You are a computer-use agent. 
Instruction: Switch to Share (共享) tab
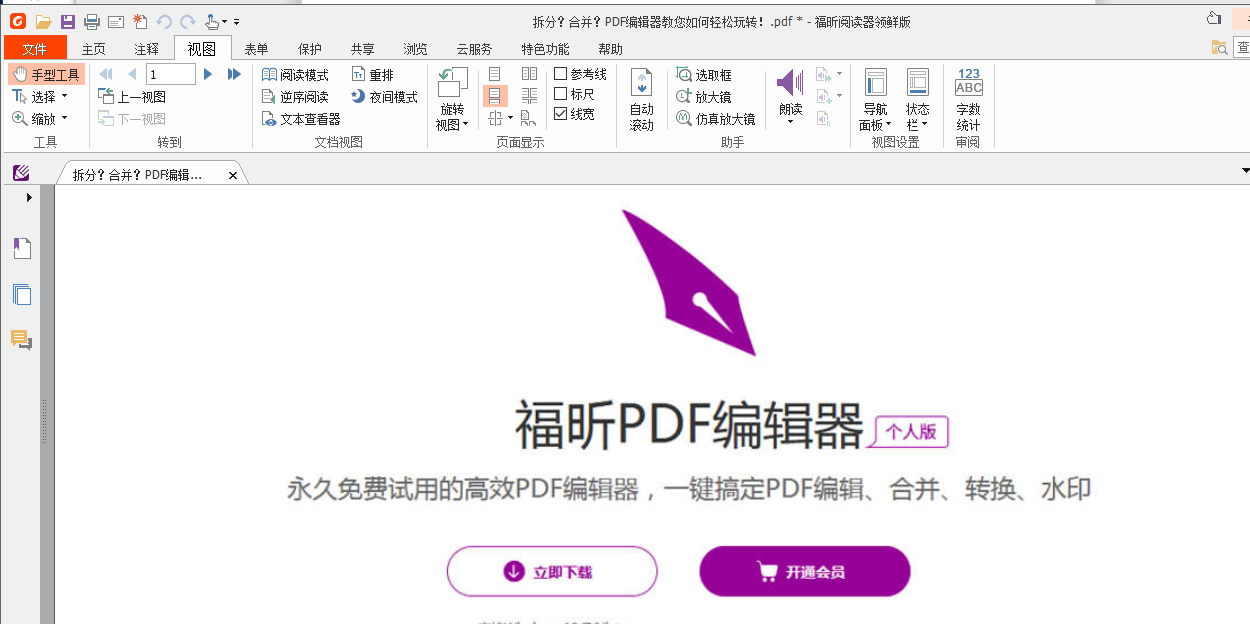[x=362, y=48]
